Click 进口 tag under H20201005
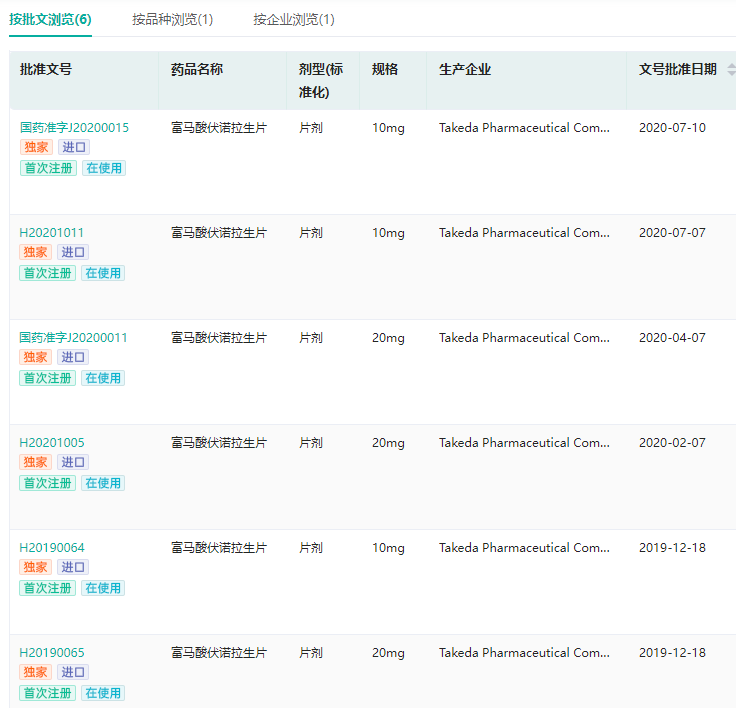The height and width of the screenshot is (708, 736). point(73,462)
